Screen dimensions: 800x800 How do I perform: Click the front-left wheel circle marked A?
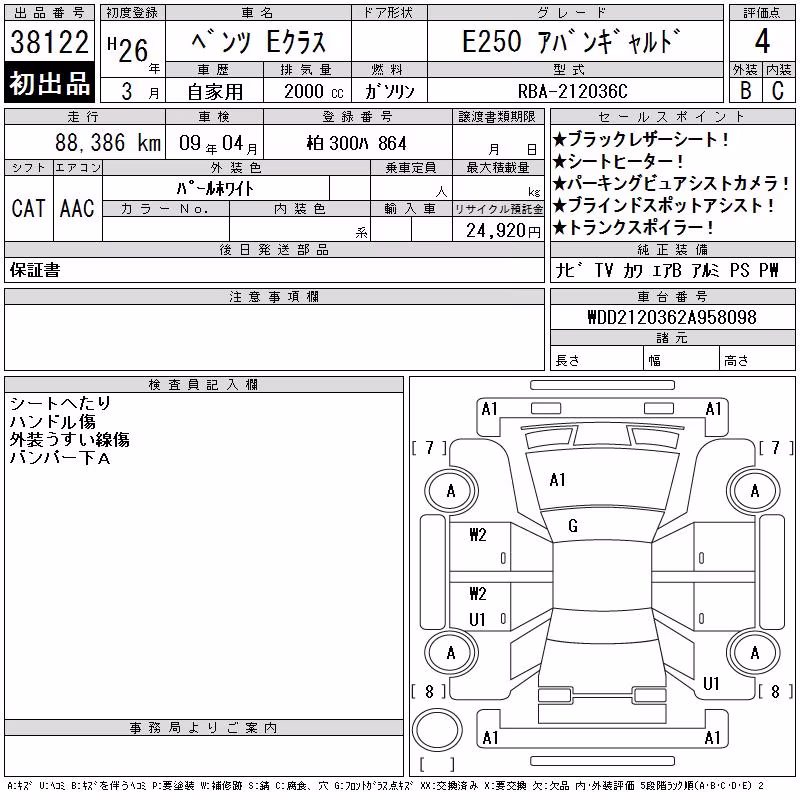[451, 491]
